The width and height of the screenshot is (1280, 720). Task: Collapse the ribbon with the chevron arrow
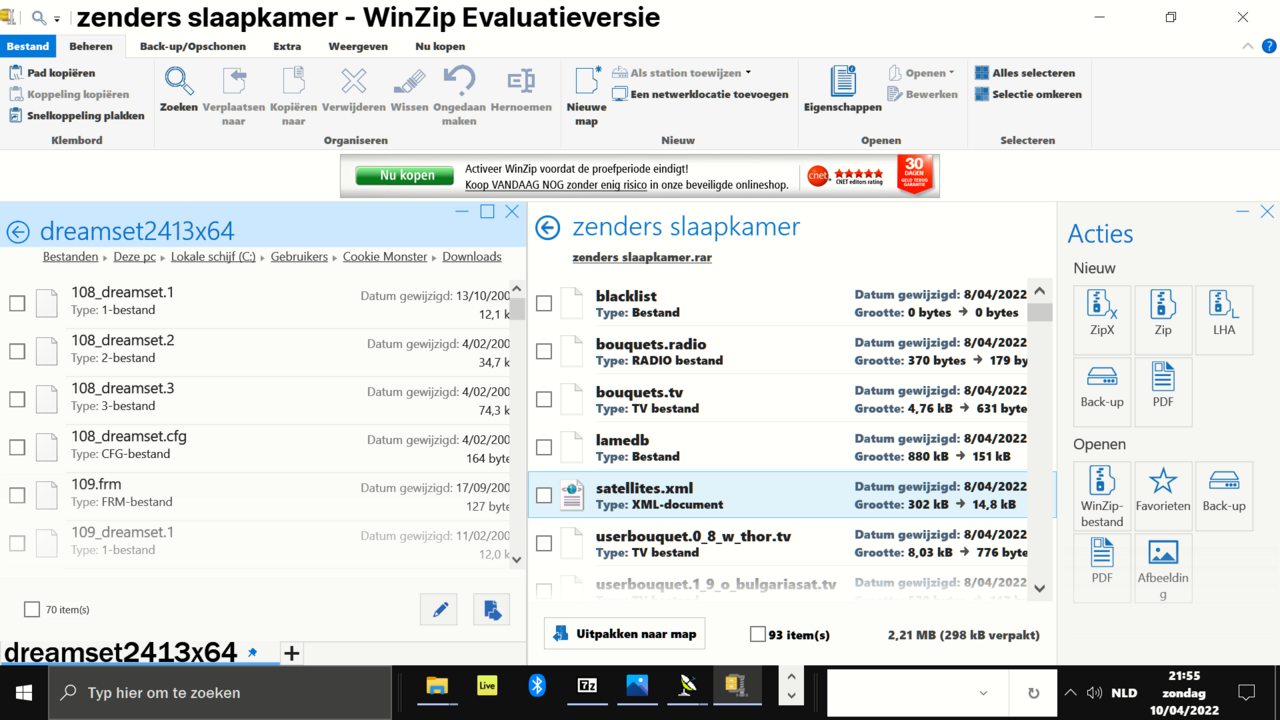coord(1247,46)
